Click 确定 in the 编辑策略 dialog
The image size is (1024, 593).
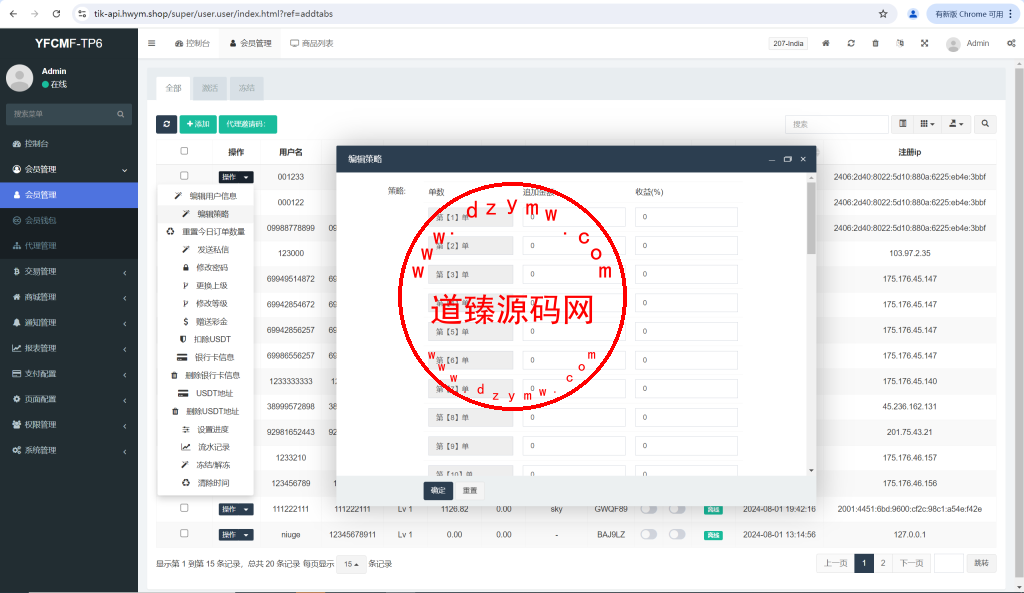click(438, 490)
